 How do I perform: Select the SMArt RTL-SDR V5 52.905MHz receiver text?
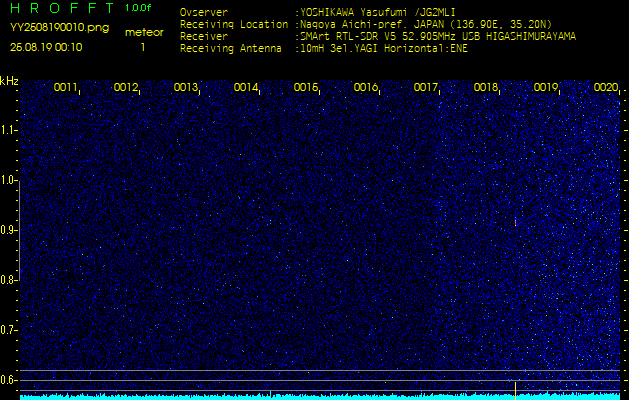coord(378,37)
